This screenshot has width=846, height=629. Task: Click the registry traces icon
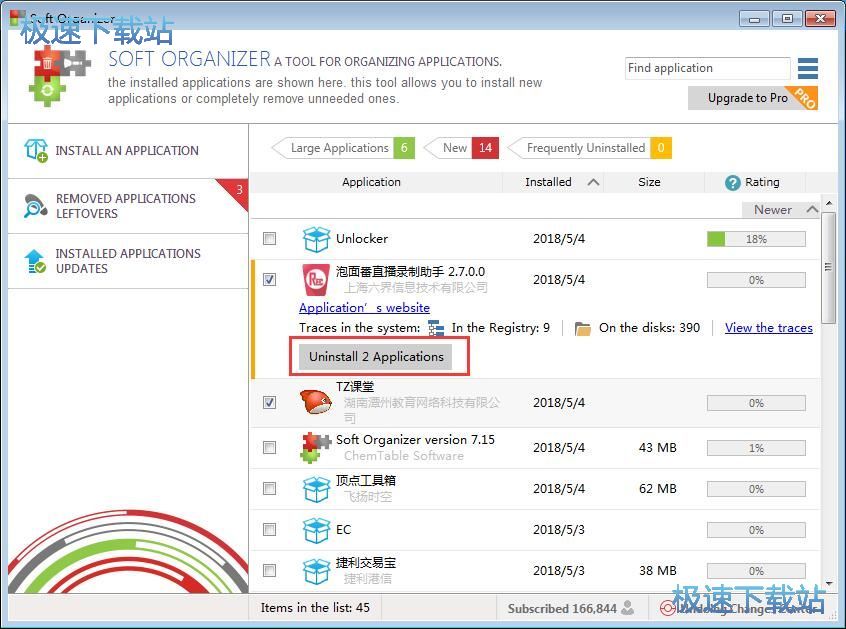[x=435, y=328]
